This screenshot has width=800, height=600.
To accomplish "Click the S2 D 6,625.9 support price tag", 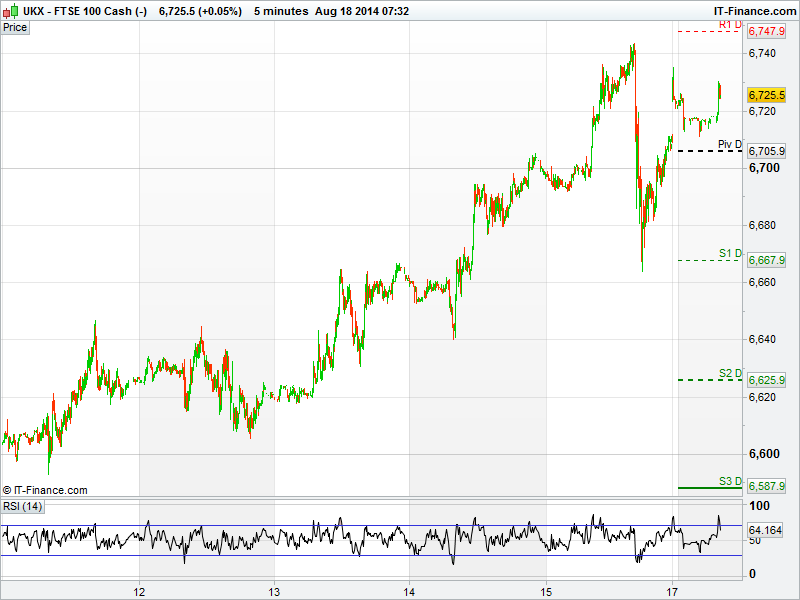I will (x=766, y=380).
